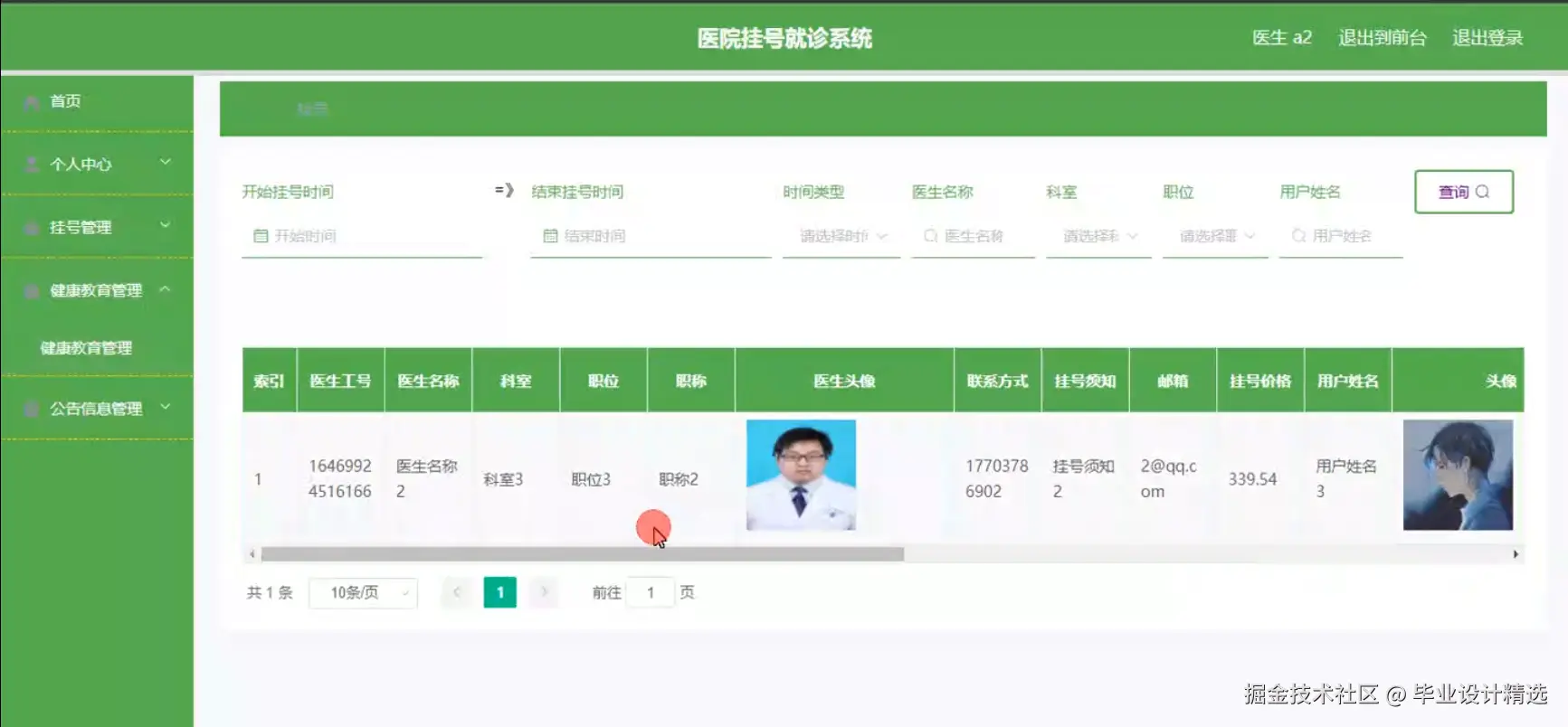
Task: Open the 开始时间 date picker field
Action: coord(362,236)
